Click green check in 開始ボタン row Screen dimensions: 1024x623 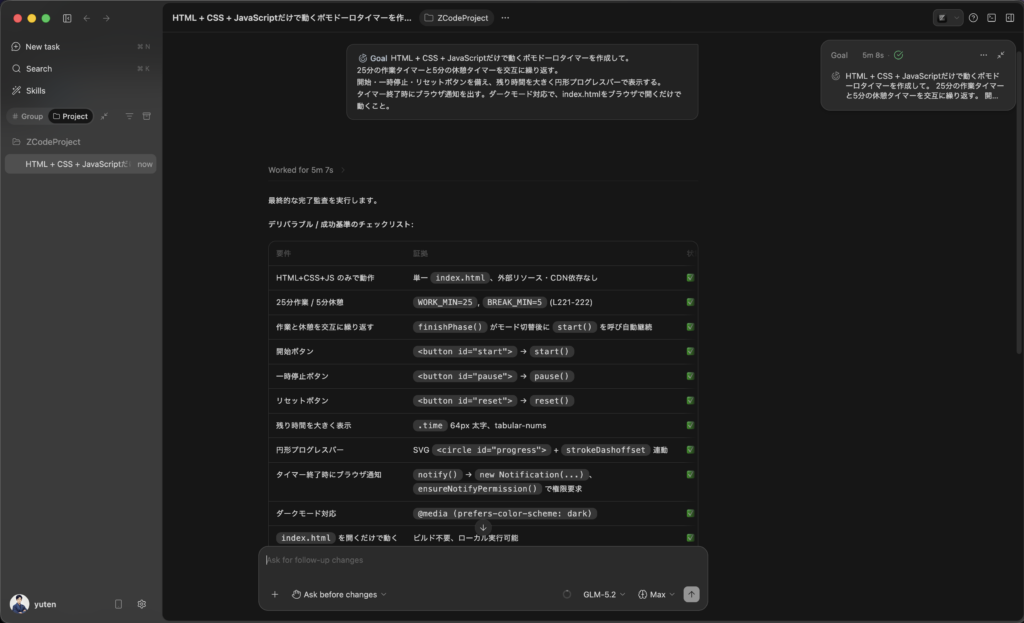pos(690,351)
